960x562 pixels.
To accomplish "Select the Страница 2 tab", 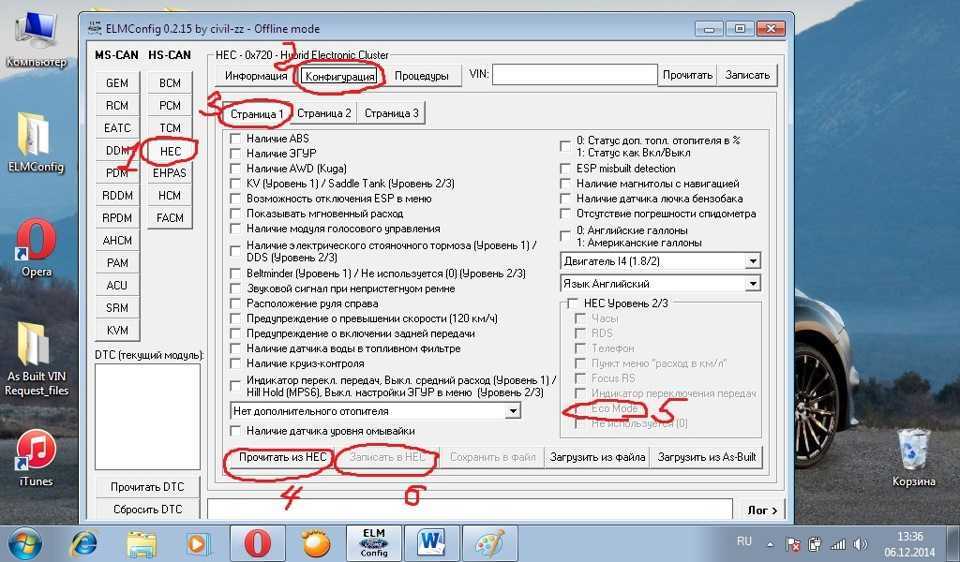I will coord(324,113).
